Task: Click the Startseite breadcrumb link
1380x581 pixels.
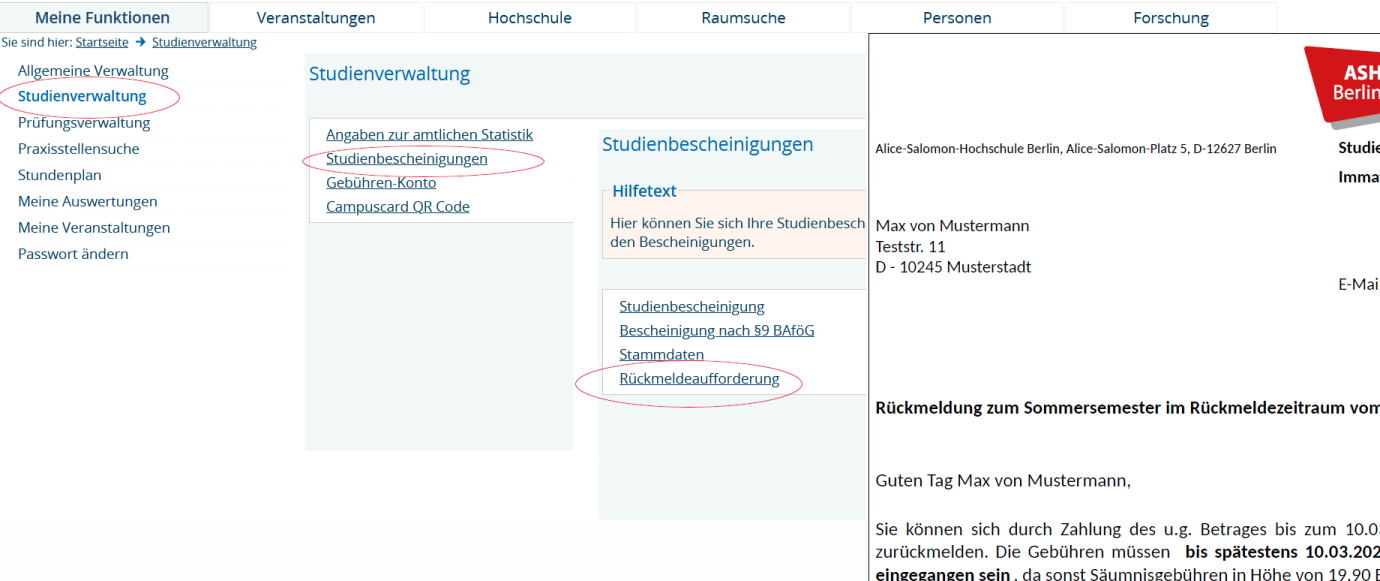Action: pyautogui.click(x=102, y=42)
